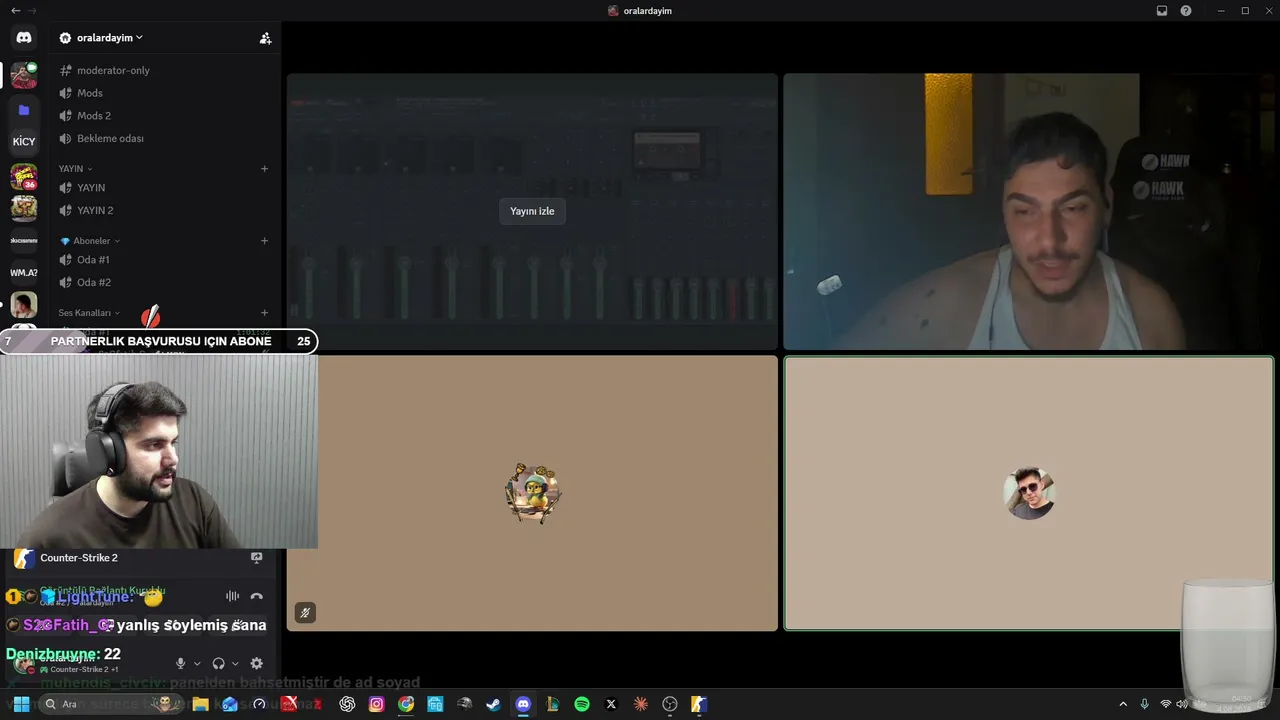Open the Windows Start menu
Screen dimensions: 1280x720
pos(21,704)
